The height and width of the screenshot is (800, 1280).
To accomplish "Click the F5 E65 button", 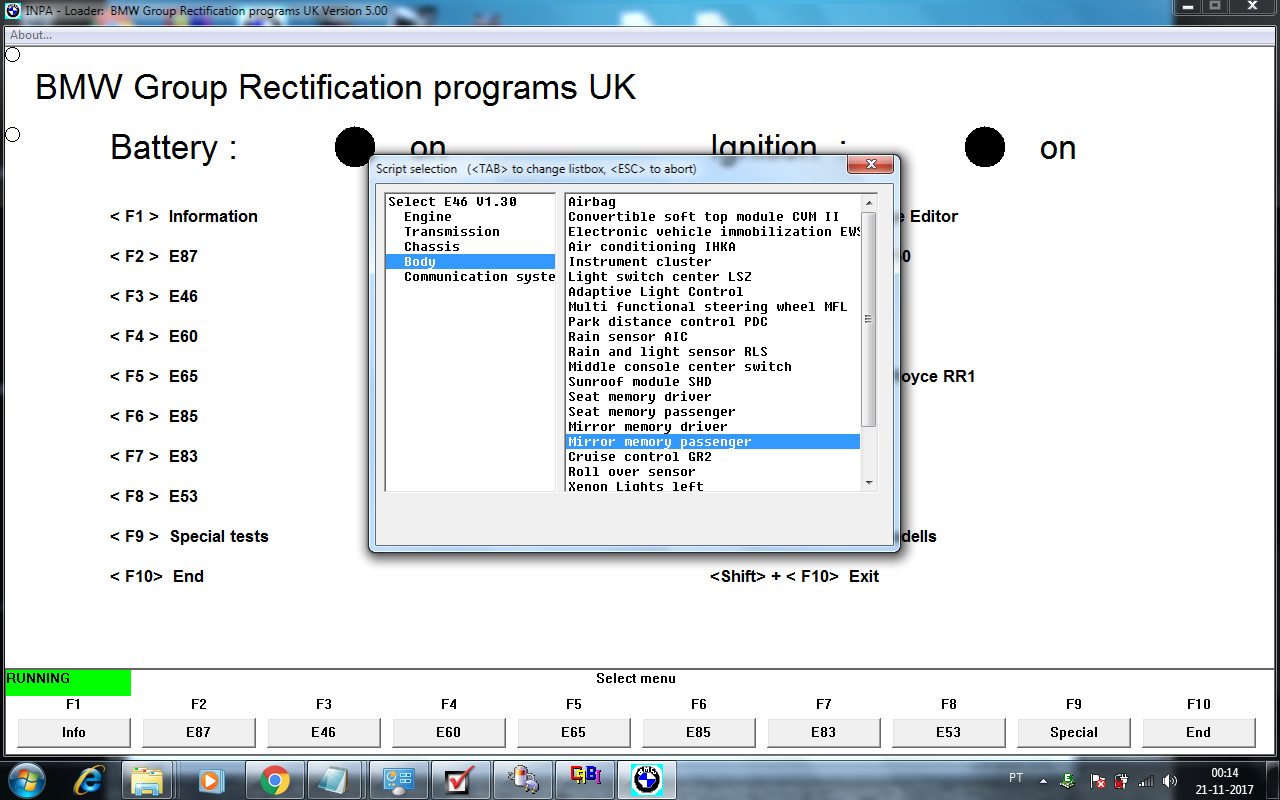I will [x=574, y=732].
